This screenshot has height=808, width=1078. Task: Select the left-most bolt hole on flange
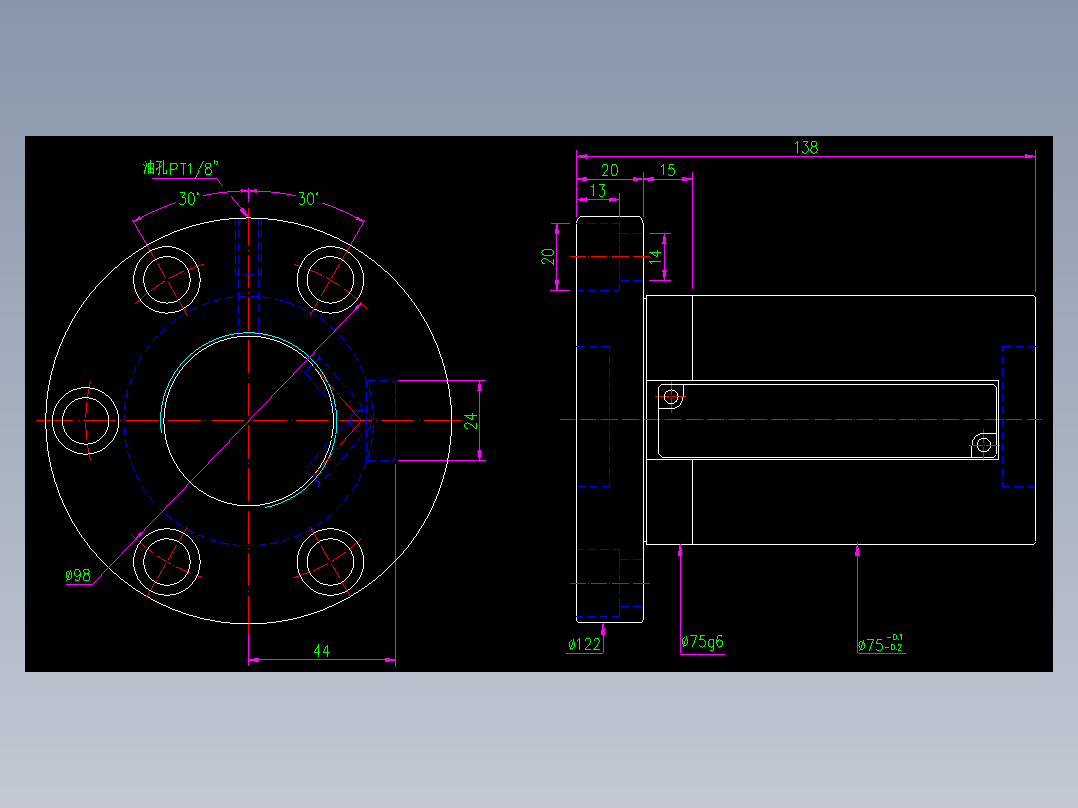(x=85, y=421)
